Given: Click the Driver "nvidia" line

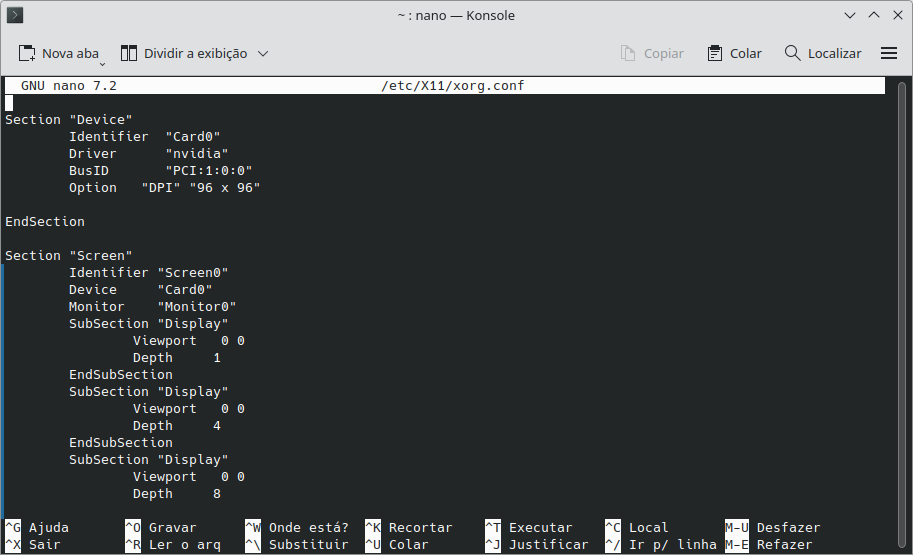Looking at the screenshot, I should point(148,153).
